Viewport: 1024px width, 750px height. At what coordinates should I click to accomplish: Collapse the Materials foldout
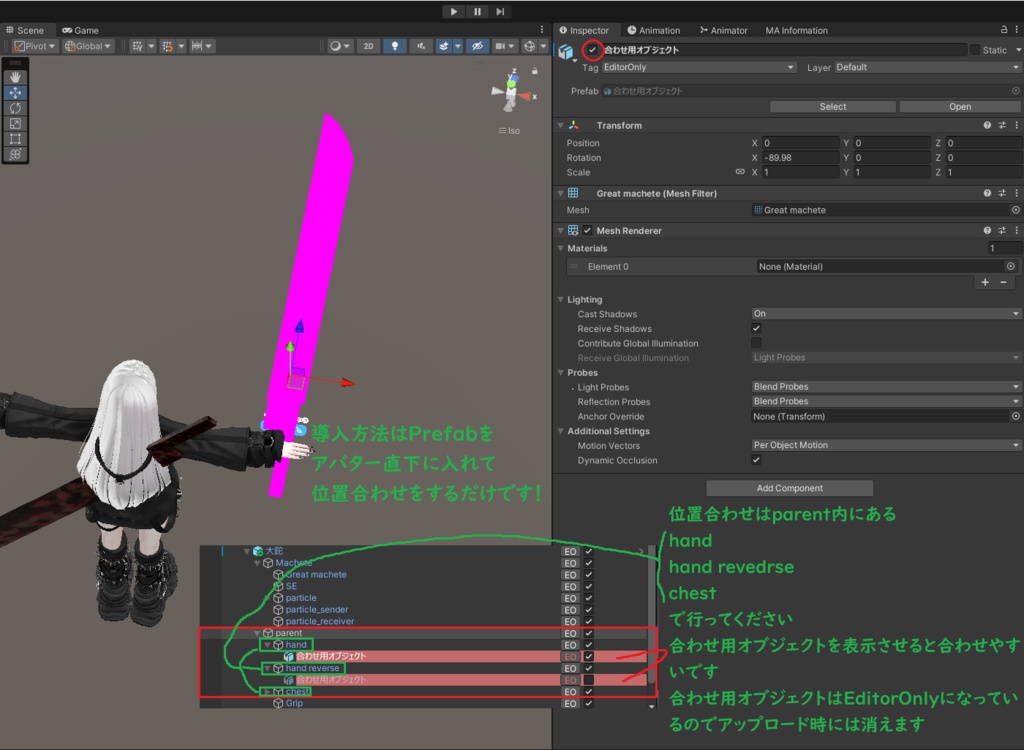tap(560, 248)
